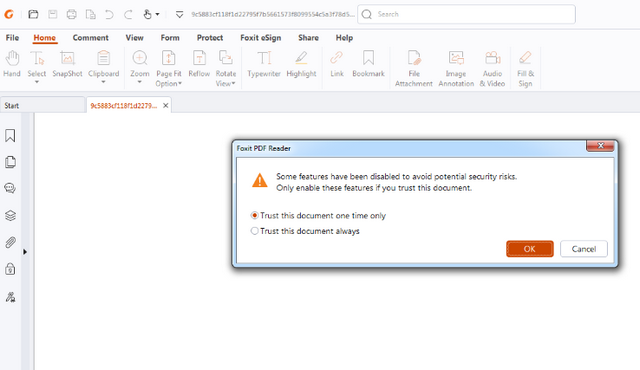Expand Clipboard dropdown arrow

[x=103, y=82]
